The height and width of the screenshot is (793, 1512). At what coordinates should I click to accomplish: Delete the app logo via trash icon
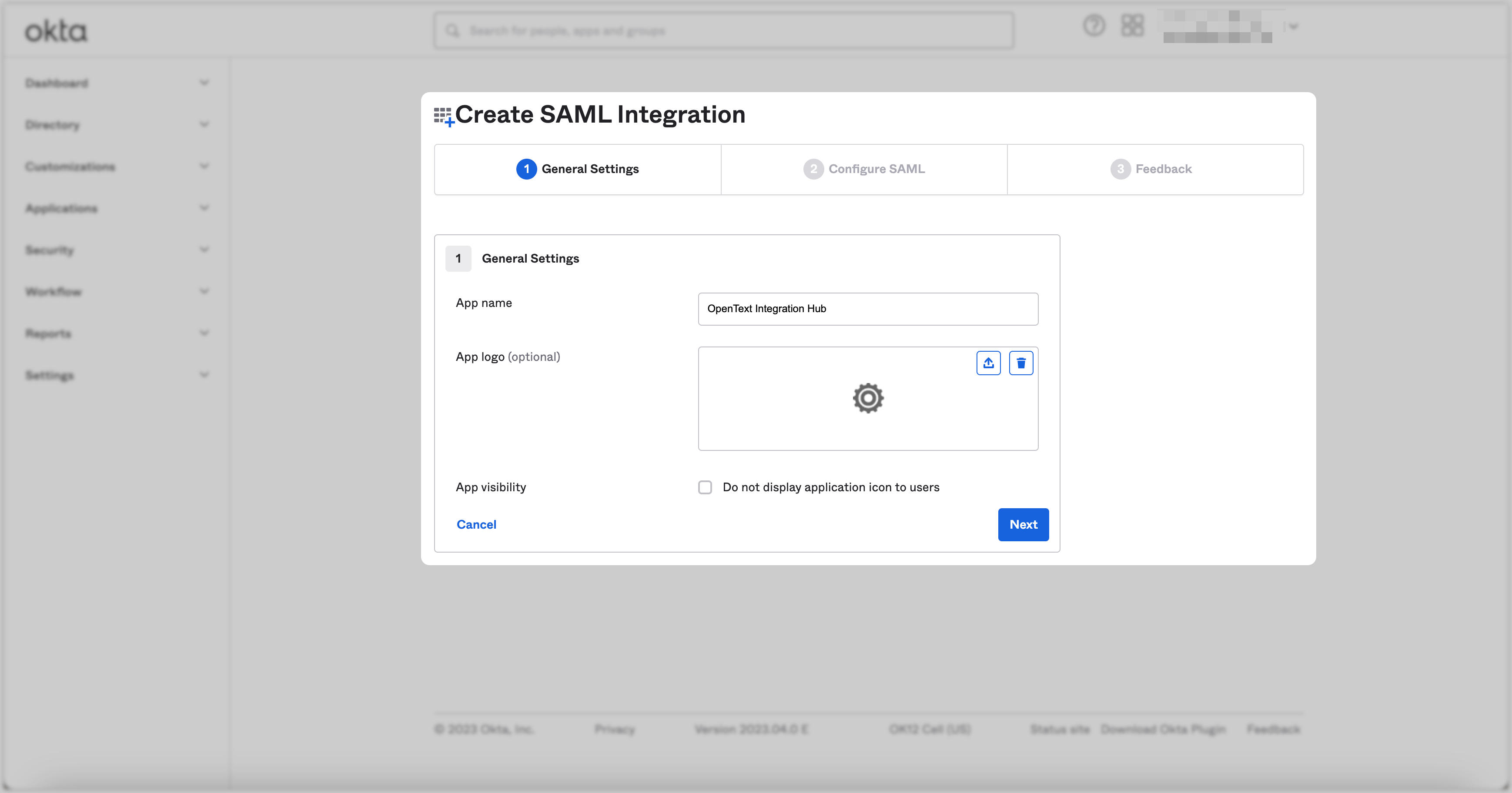point(1021,363)
